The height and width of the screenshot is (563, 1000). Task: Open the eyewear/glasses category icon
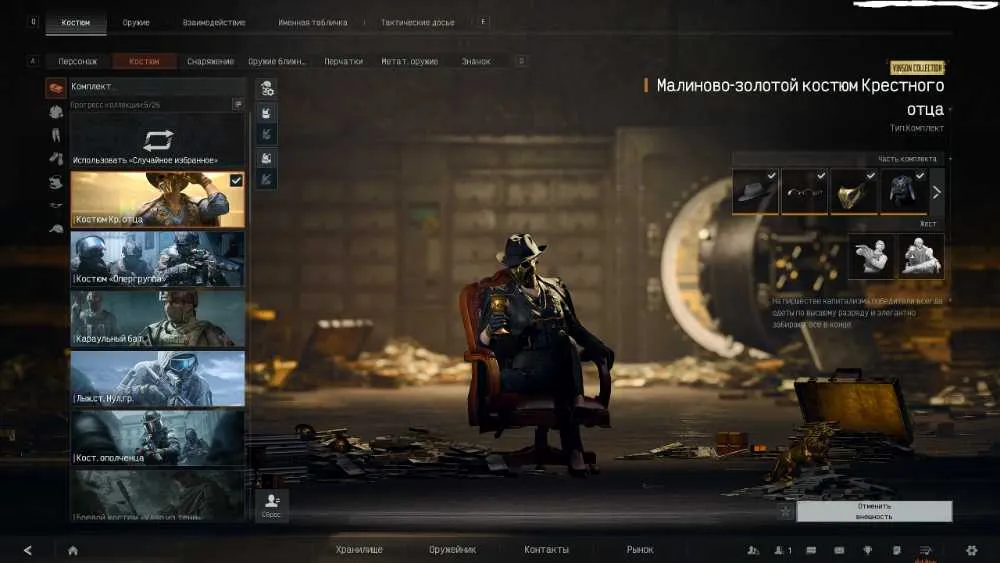point(55,205)
